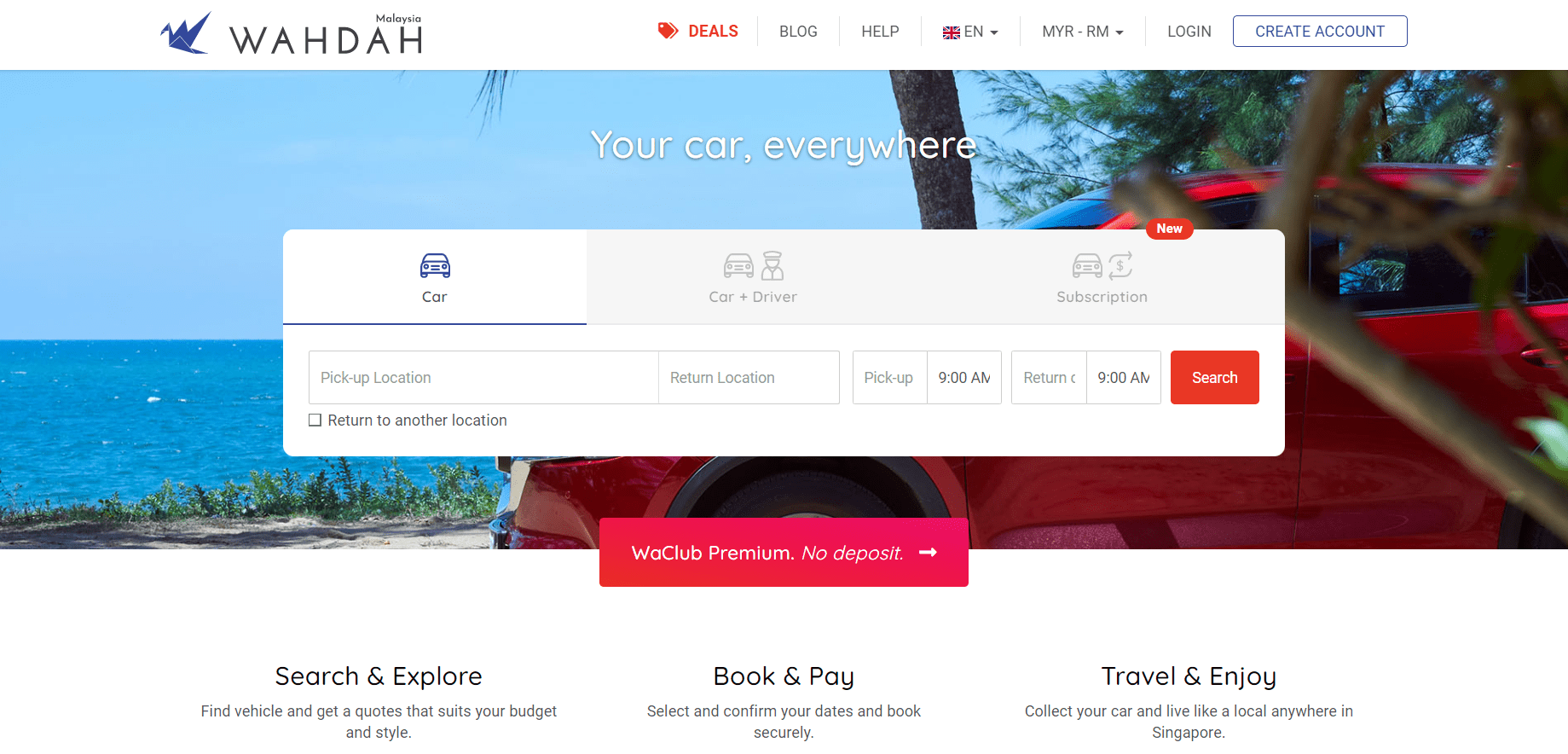Screen dimensions: 1568x754
Task: Click the Car + Driver icon
Action: tap(754, 265)
